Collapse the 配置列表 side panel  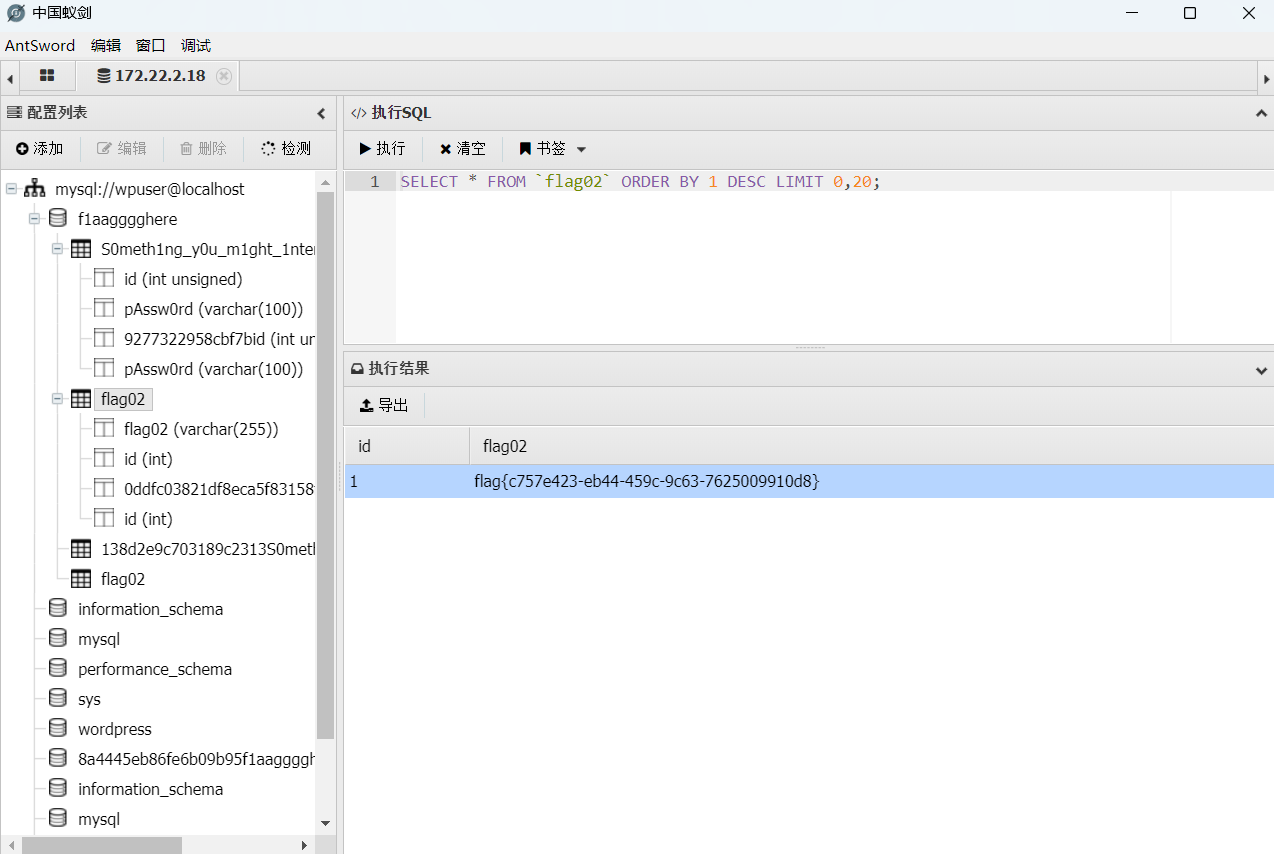point(321,113)
